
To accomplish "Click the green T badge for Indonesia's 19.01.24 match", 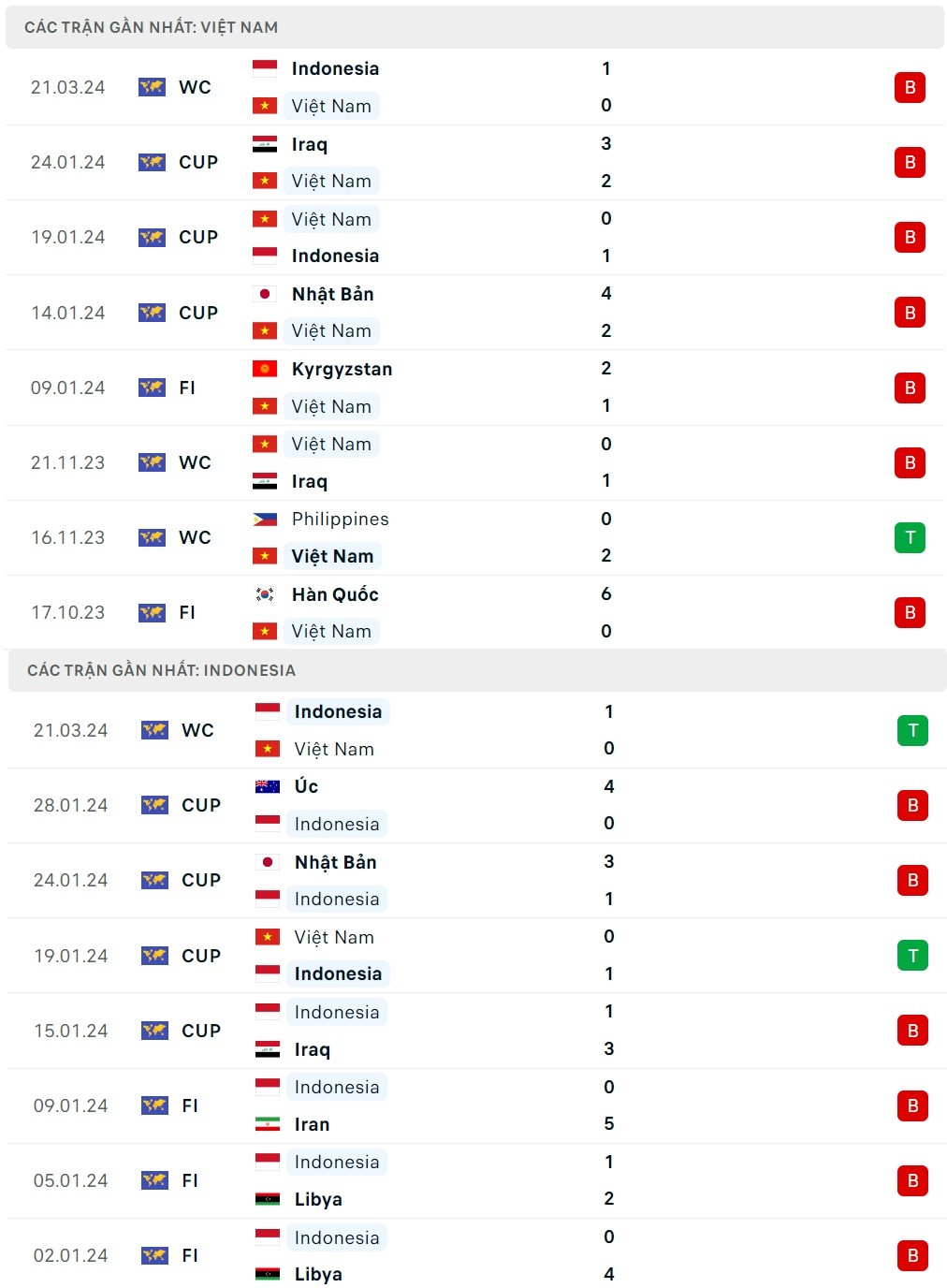I will [x=912, y=956].
